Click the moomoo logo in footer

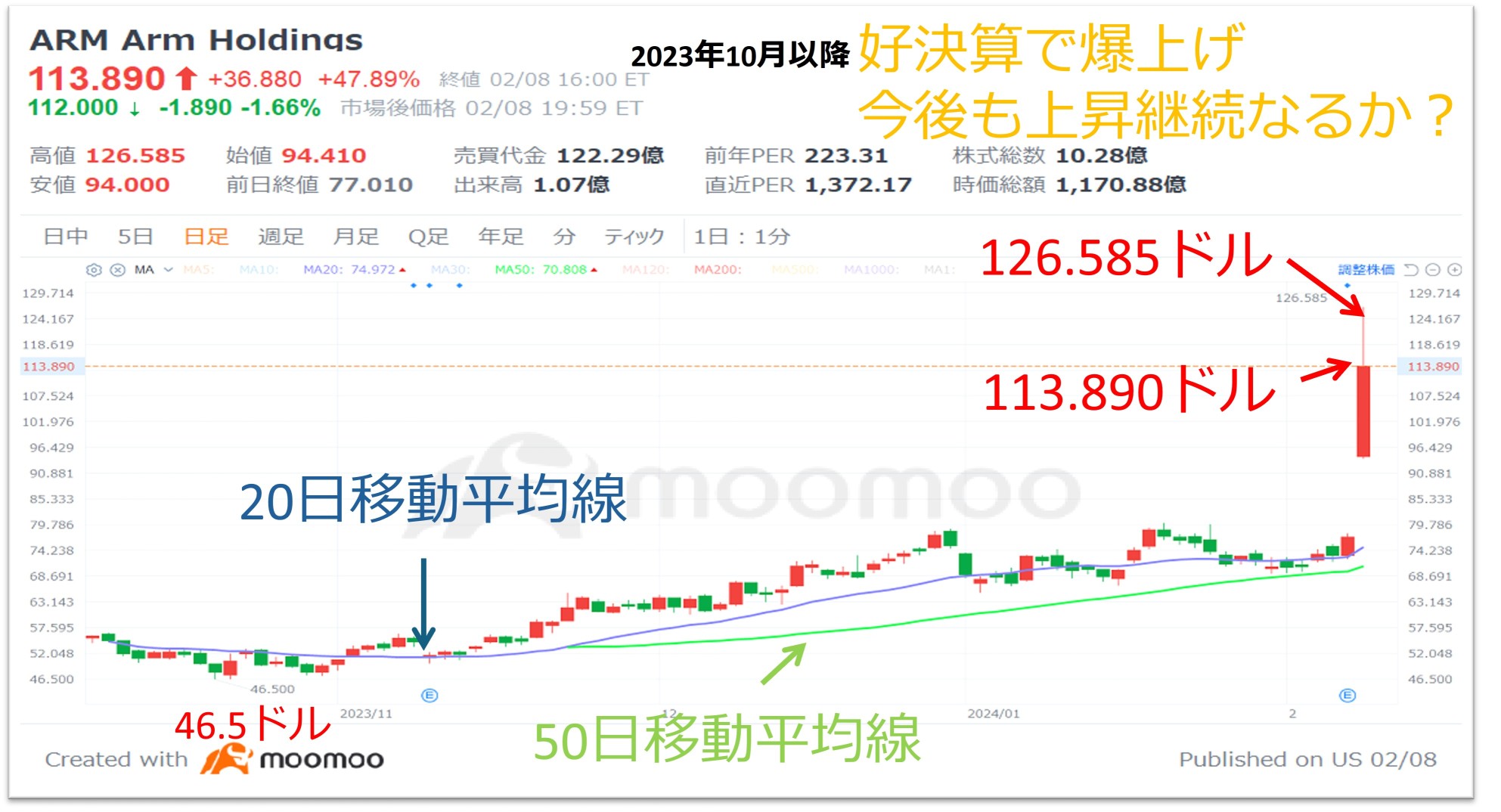292,759
